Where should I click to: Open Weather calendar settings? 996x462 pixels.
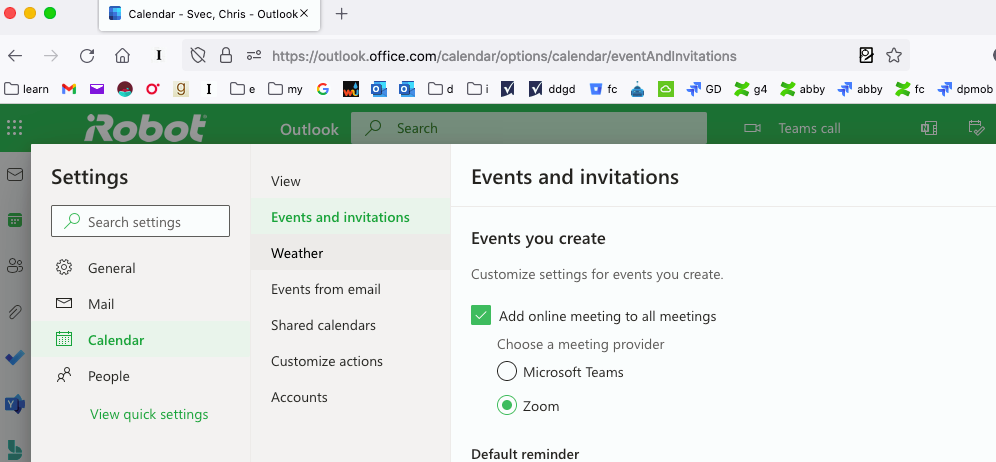point(351,253)
